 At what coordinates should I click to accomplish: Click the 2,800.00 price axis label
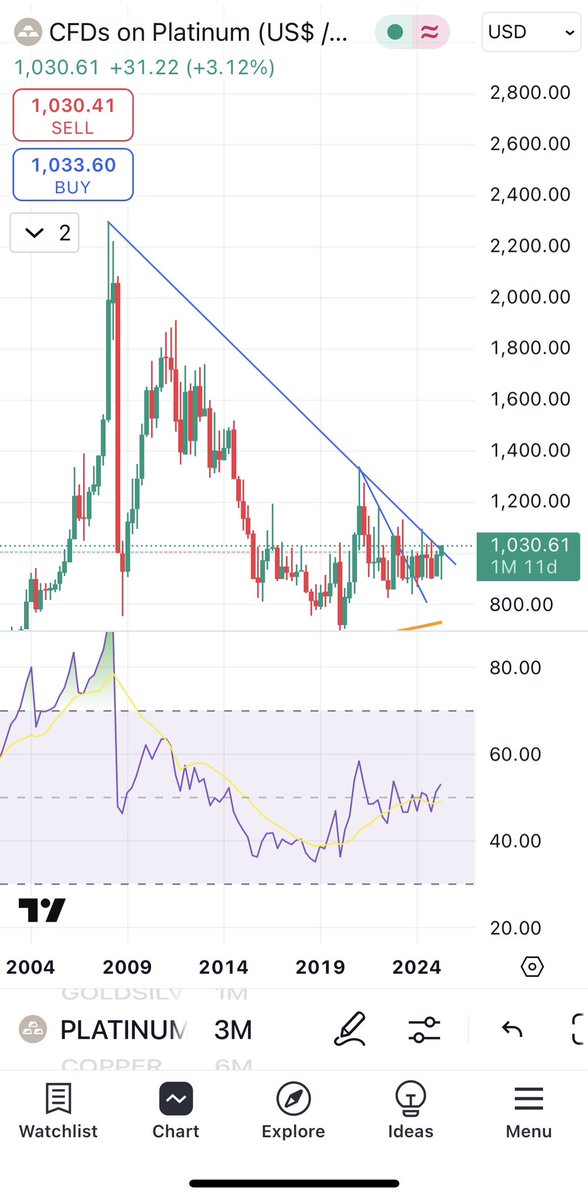click(x=530, y=92)
